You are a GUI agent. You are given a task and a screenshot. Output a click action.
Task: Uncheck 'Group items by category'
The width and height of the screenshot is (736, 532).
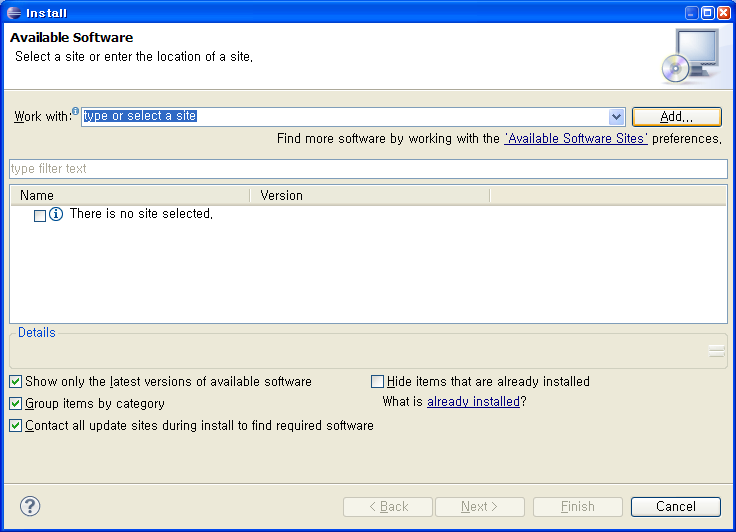15,403
